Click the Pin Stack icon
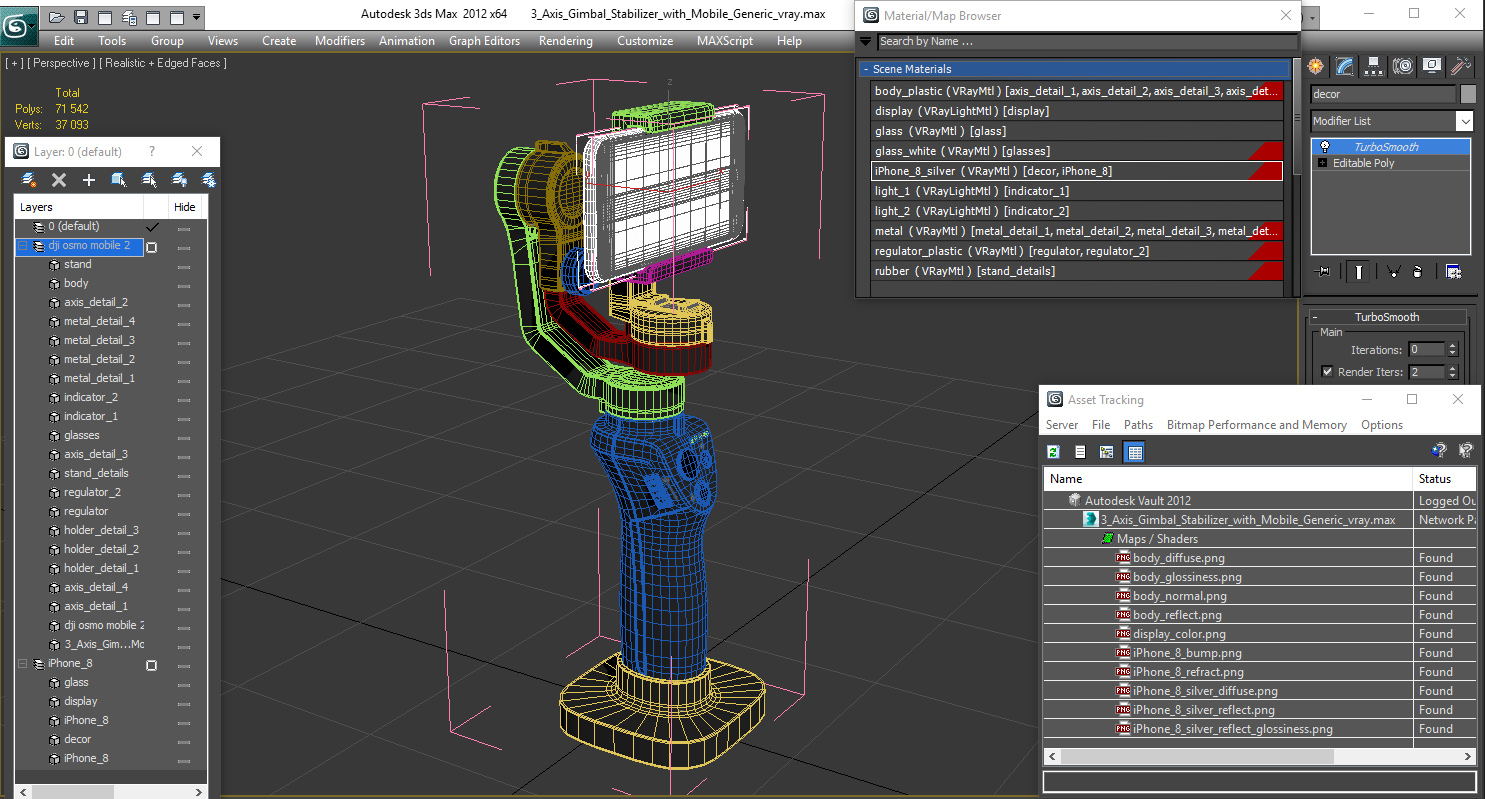The height and width of the screenshot is (799, 1485). [x=1324, y=271]
